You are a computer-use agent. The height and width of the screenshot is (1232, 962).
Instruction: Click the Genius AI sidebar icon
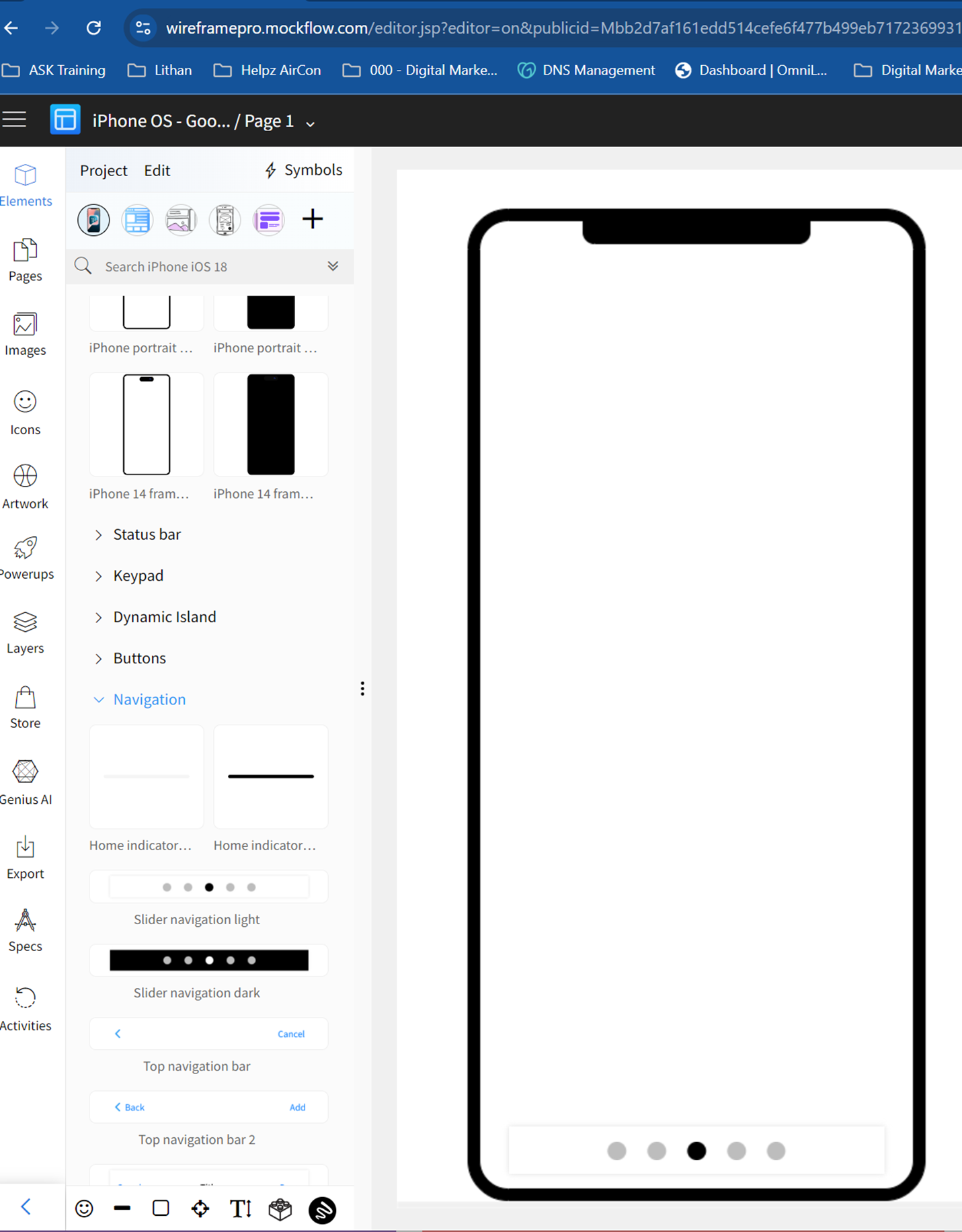coord(26,782)
